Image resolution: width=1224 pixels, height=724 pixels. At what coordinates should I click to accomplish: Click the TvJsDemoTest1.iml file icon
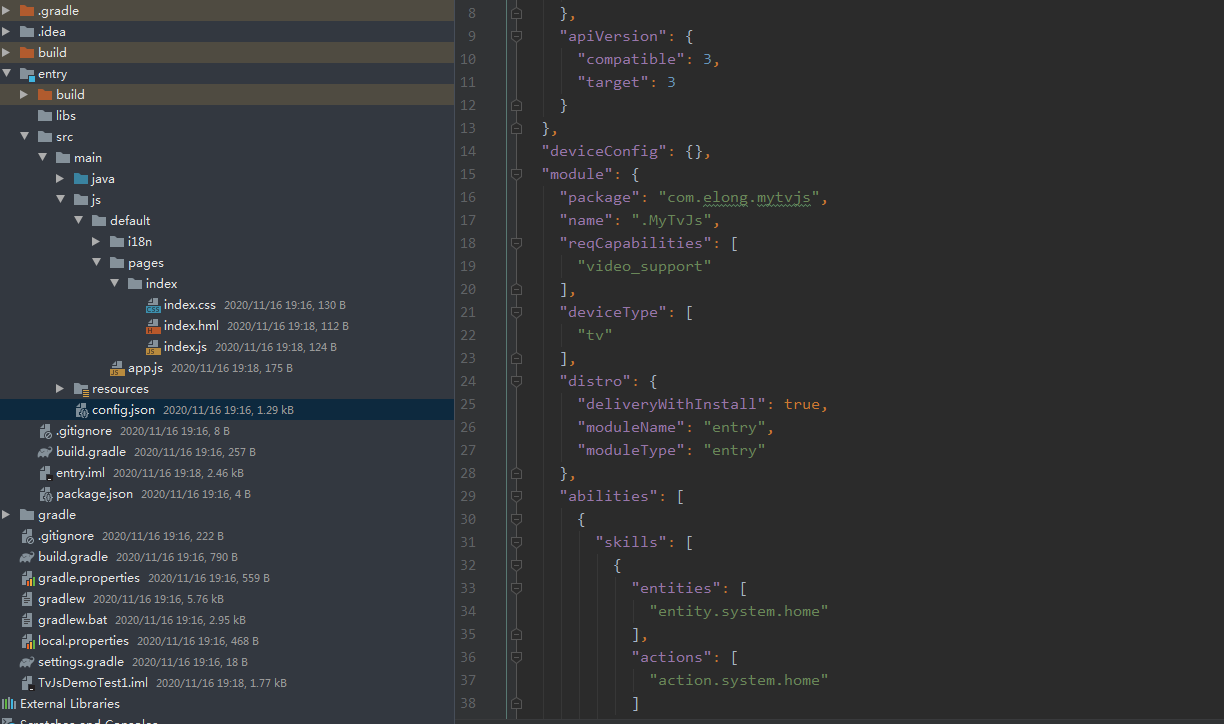(x=27, y=683)
